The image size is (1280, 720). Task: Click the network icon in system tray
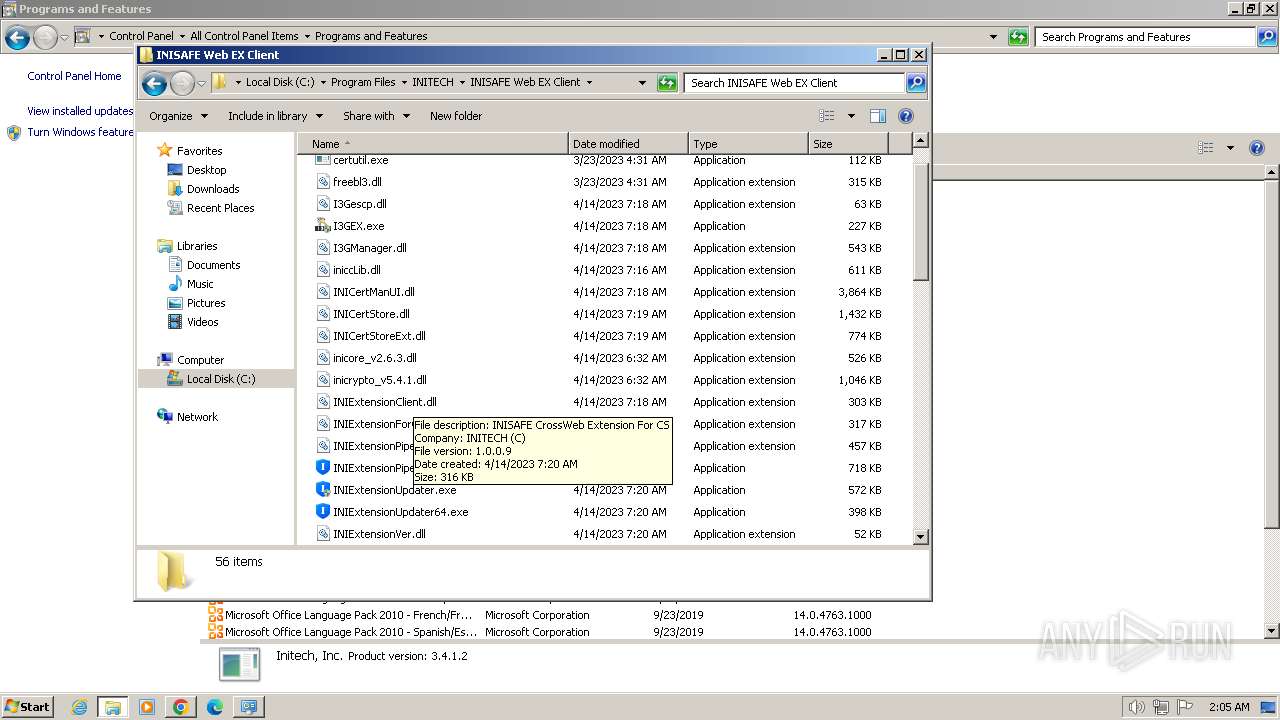pyautogui.click(x=1161, y=707)
